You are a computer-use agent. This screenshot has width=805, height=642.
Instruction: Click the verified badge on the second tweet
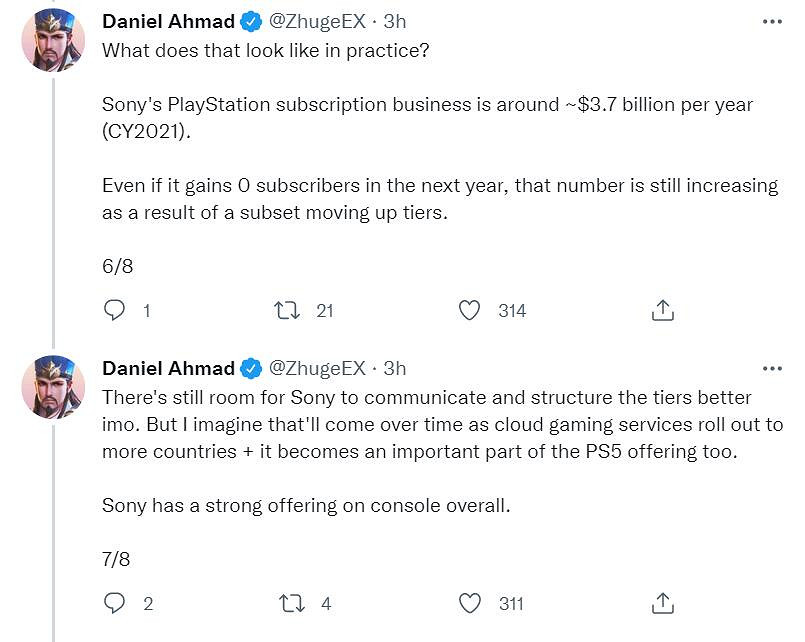point(252,368)
